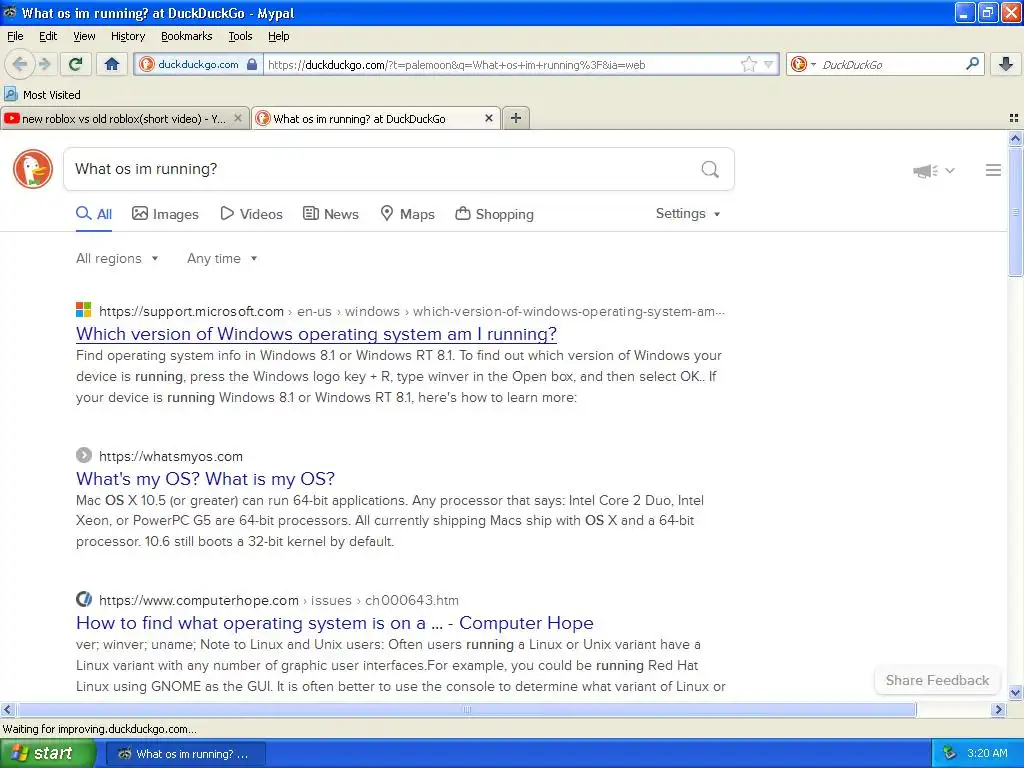Open the All regions filter
1024x768 pixels.
117,259
